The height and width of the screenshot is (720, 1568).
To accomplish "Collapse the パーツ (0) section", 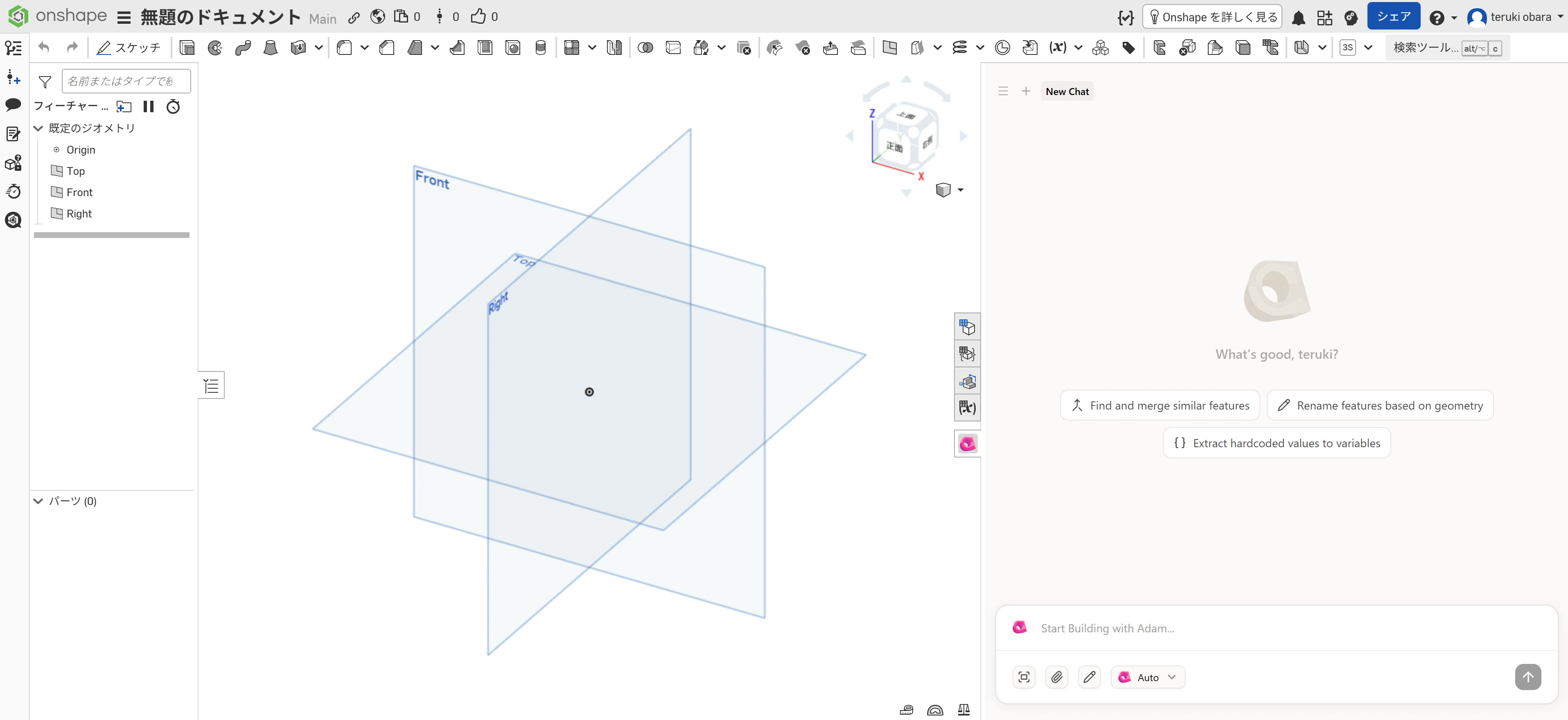I will click(x=38, y=501).
